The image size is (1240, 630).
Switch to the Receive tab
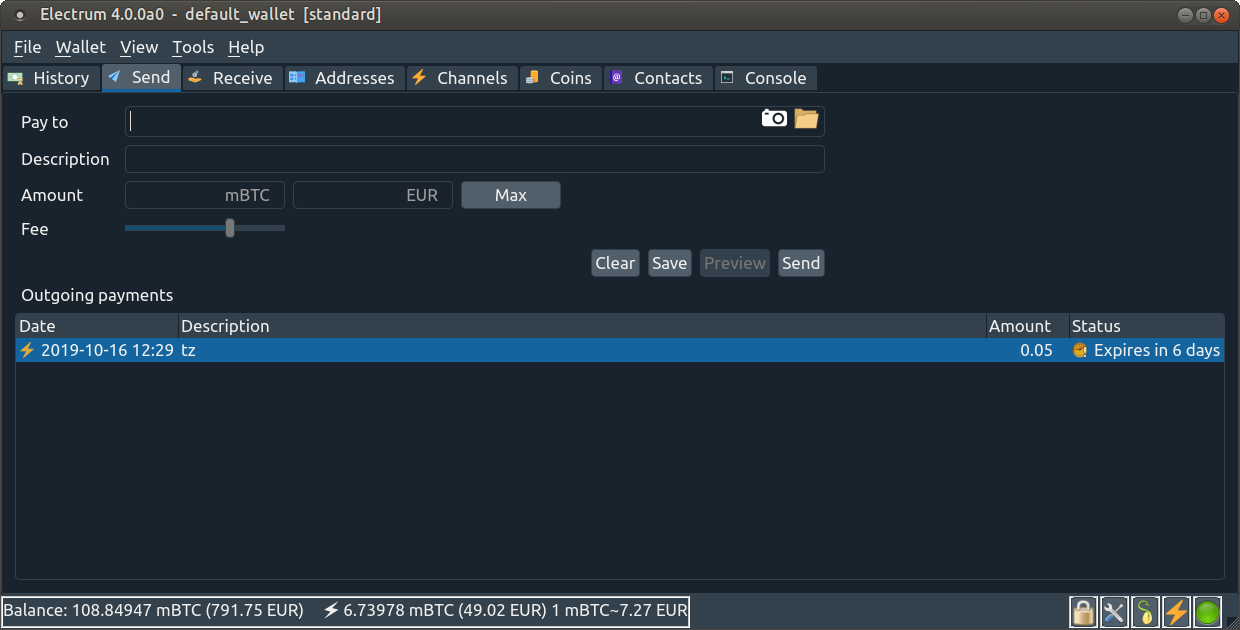pos(232,77)
